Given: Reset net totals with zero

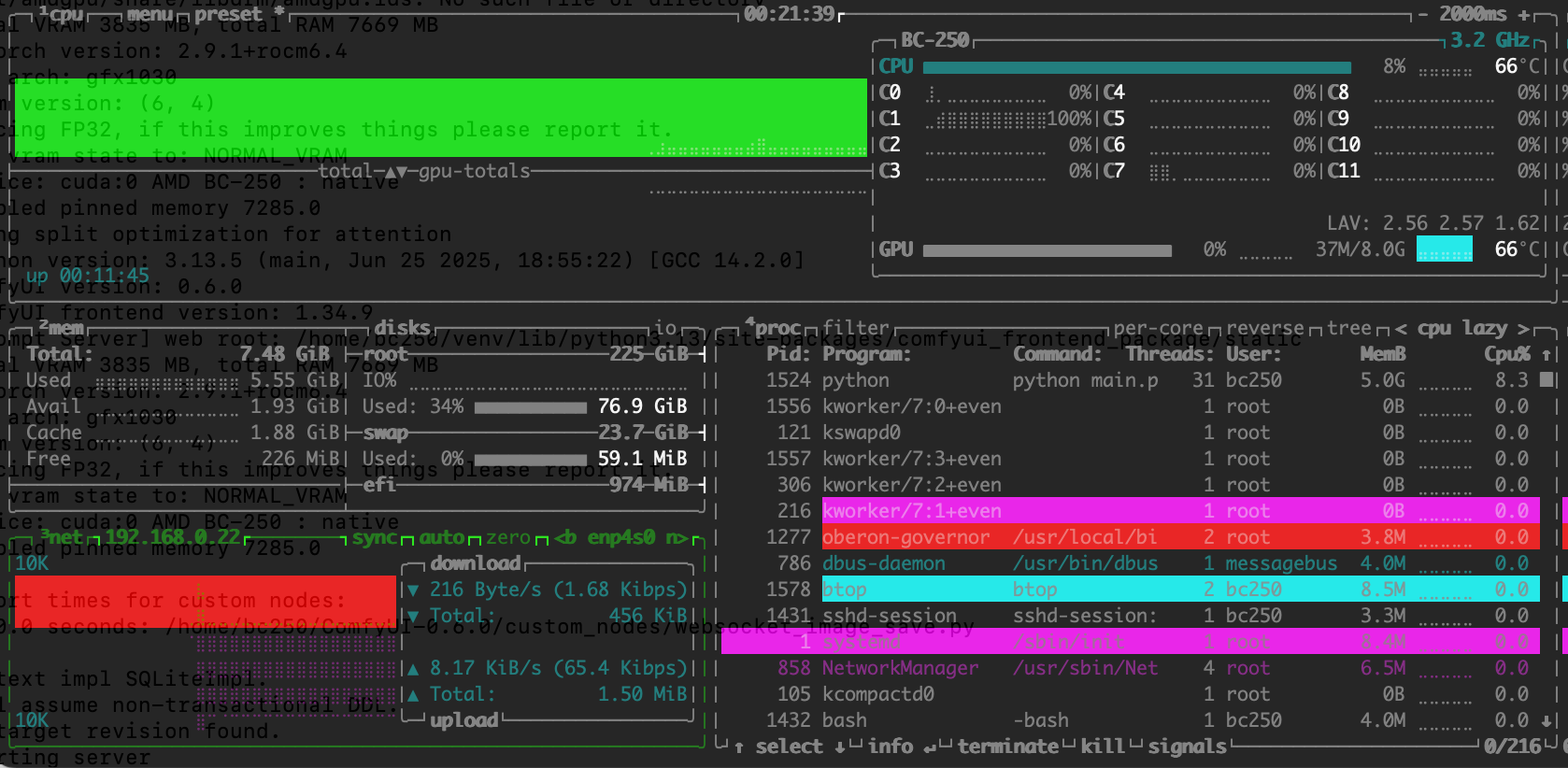Looking at the screenshot, I should click(509, 537).
